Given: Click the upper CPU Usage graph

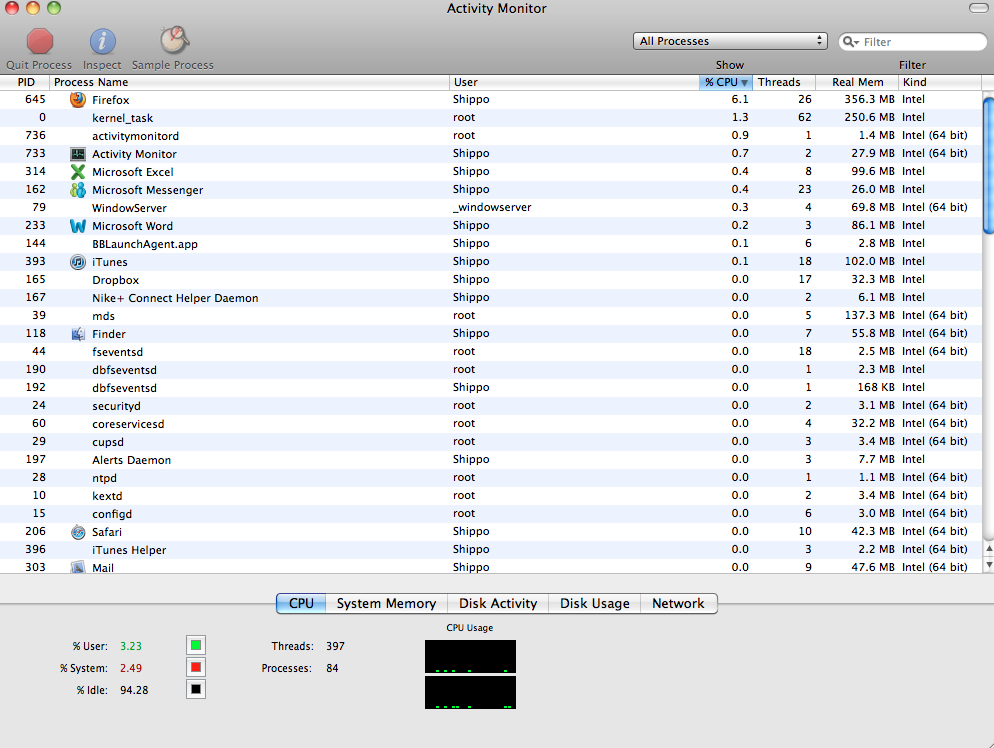Looking at the screenshot, I should (470, 656).
